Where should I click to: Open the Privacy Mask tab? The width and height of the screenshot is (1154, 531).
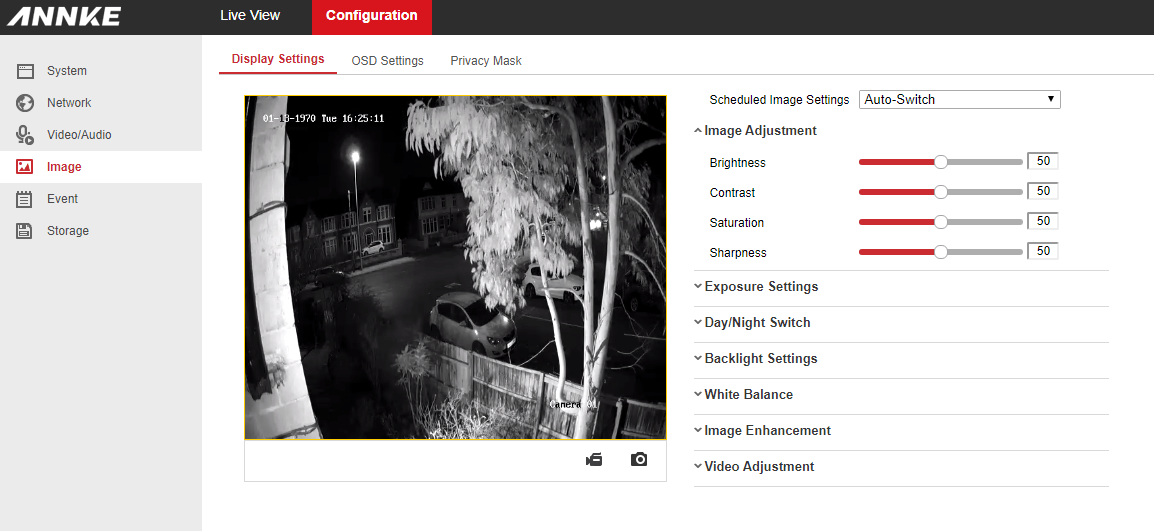coord(486,61)
